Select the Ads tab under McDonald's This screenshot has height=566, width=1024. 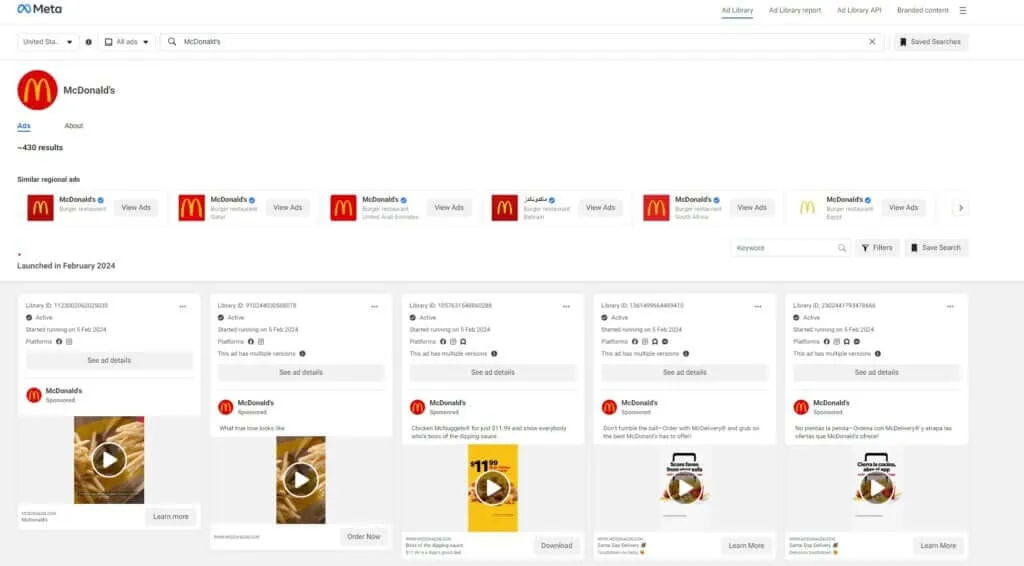24,125
